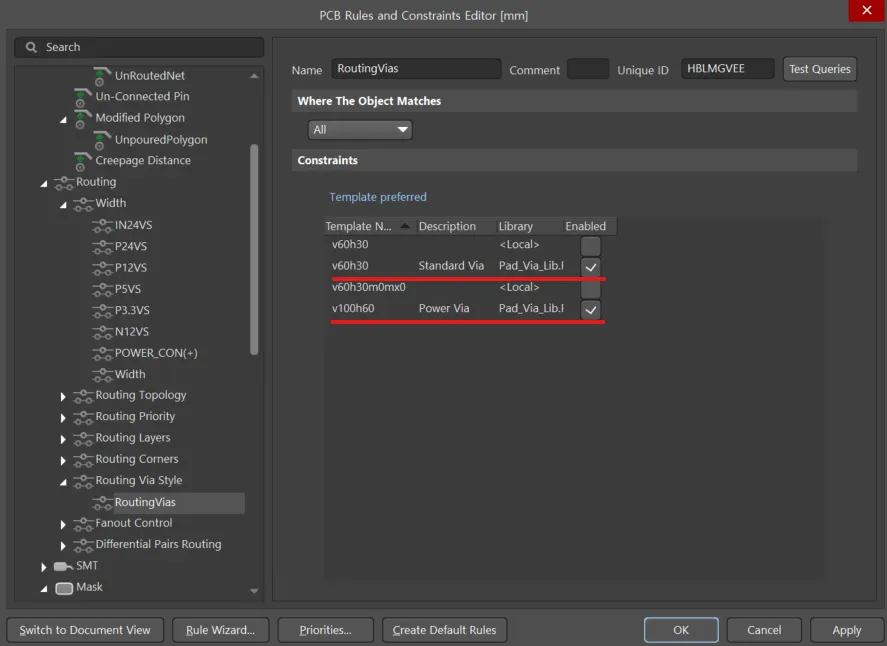The width and height of the screenshot is (887, 646).
Task: Click Switch to Document View button
Action: tap(85, 630)
